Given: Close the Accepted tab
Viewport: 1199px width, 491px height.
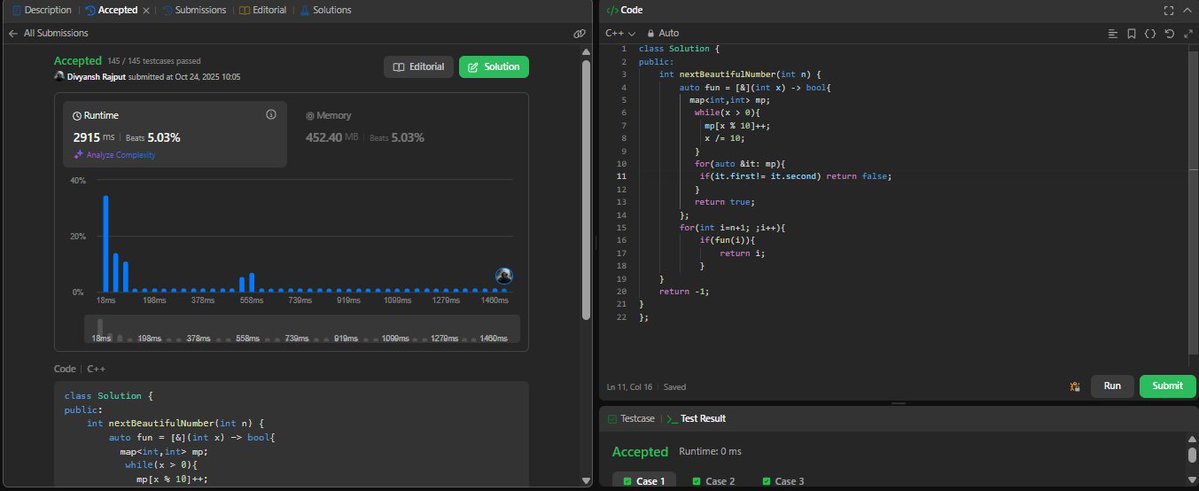Looking at the screenshot, I should click(146, 10).
